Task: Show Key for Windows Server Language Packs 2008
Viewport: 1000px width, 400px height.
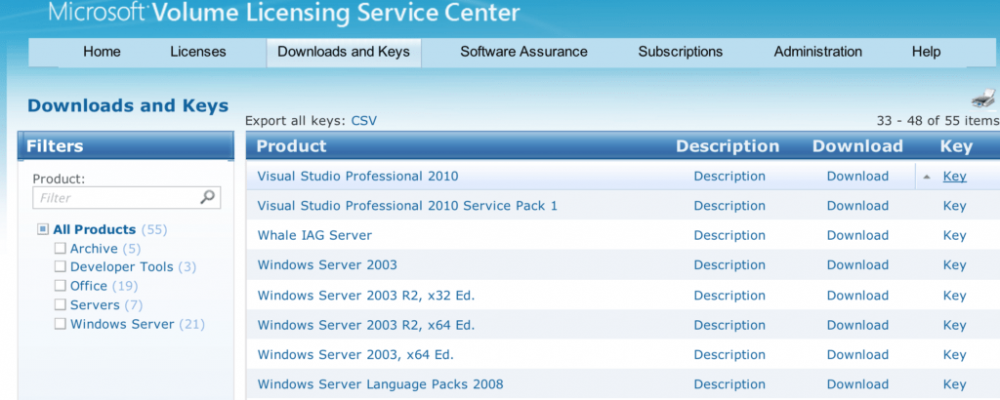Action: (955, 385)
